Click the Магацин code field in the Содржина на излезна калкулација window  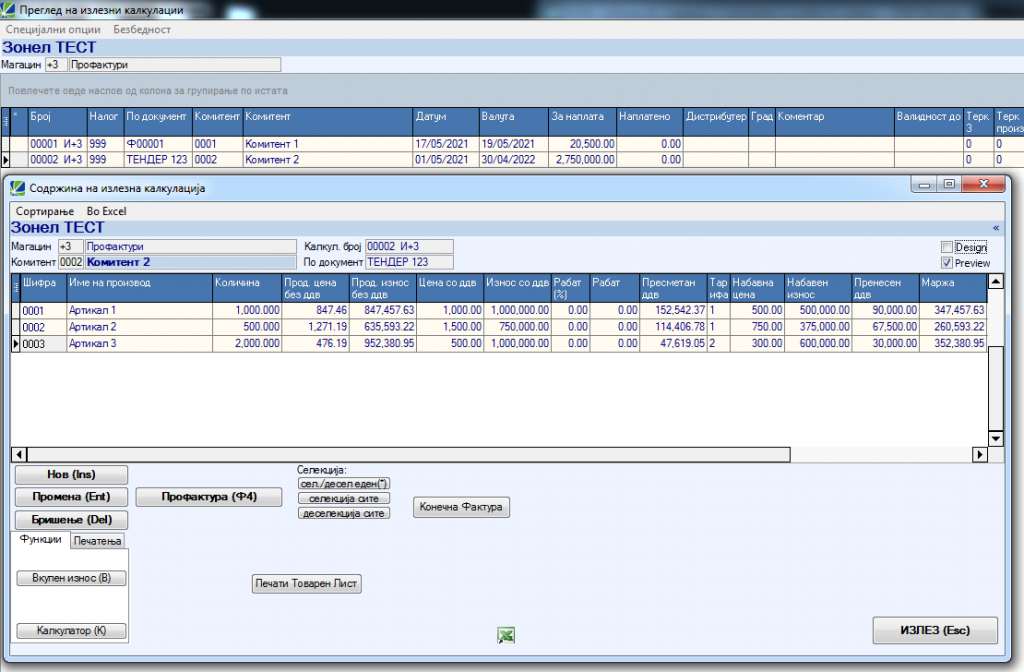pos(71,246)
